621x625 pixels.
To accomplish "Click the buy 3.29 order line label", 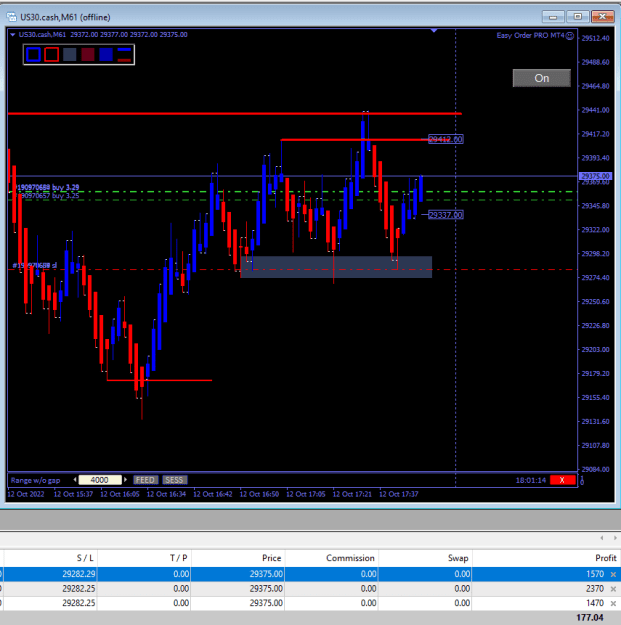I will (47, 187).
